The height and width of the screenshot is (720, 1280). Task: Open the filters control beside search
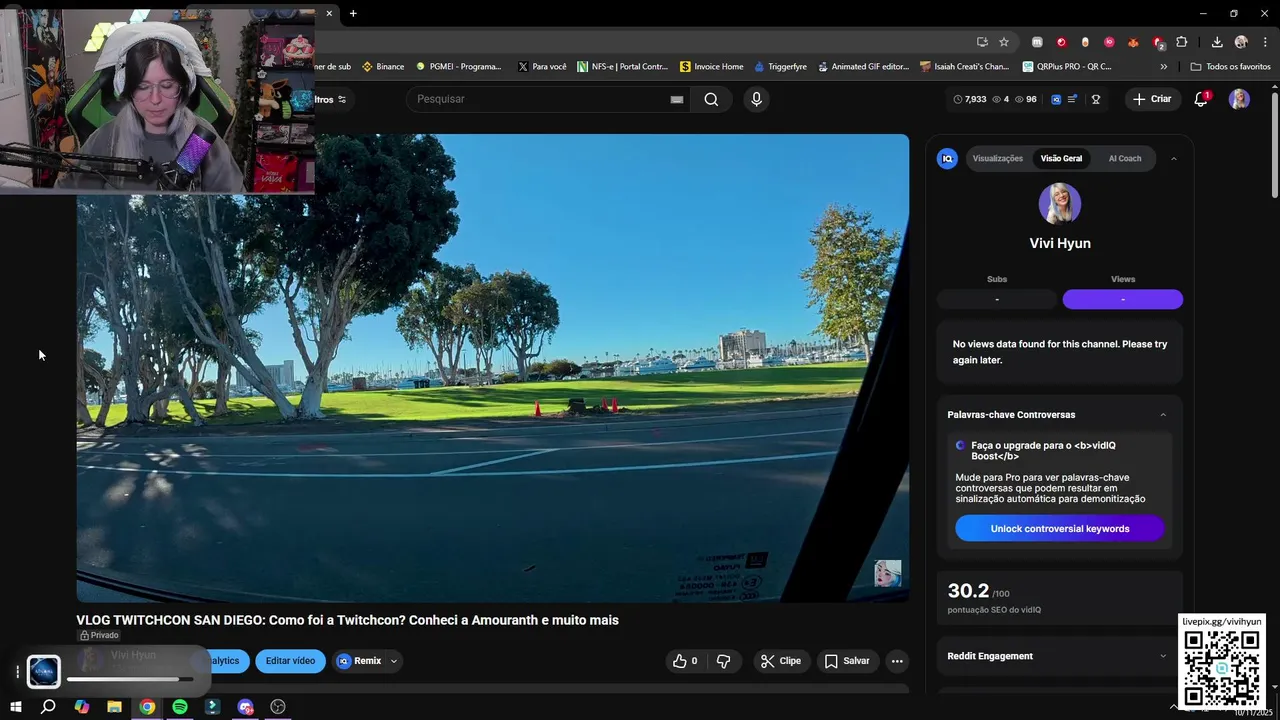pos(331,99)
